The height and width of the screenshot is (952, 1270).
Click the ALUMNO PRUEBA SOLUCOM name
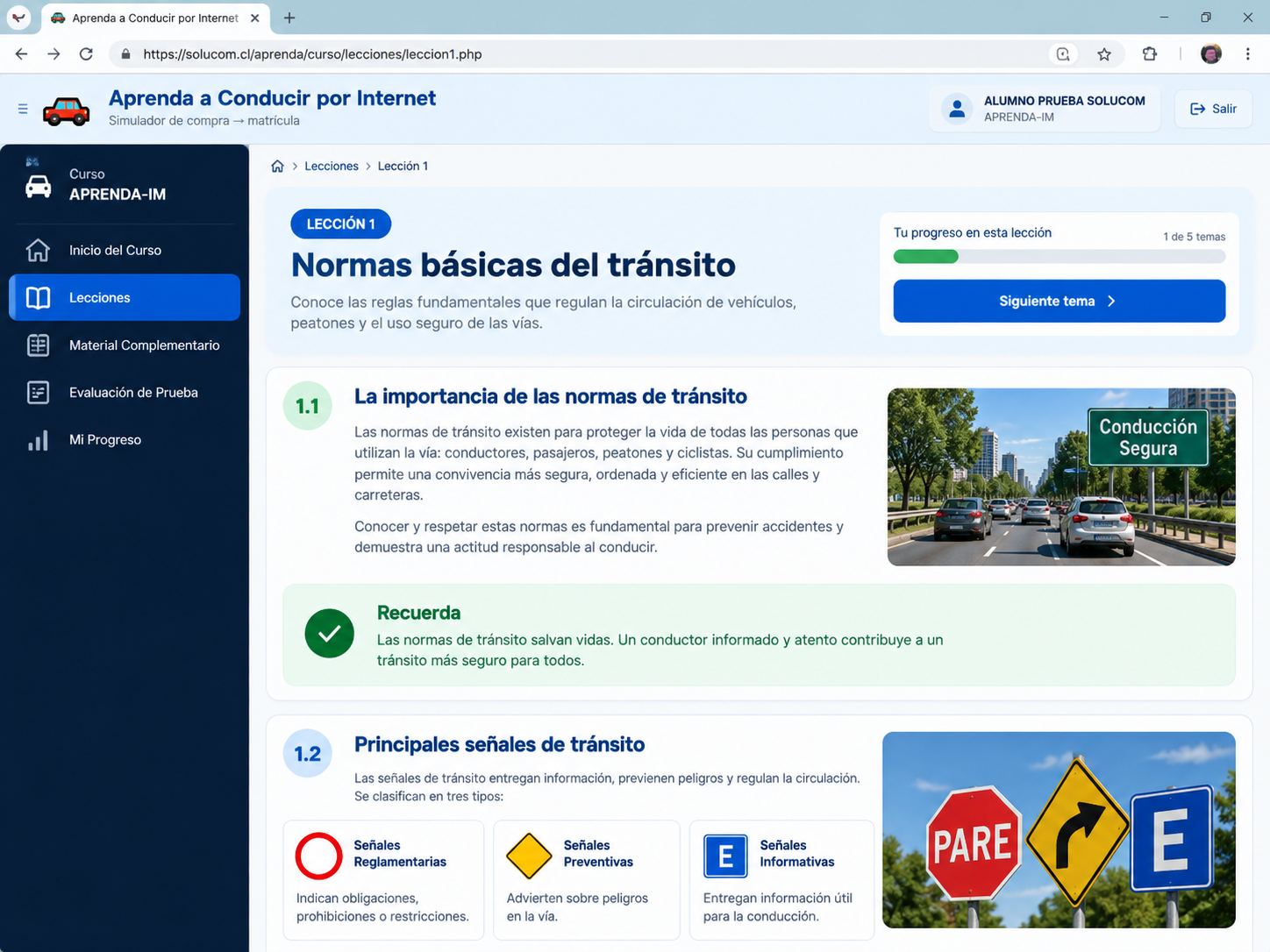tap(1065, 101)
